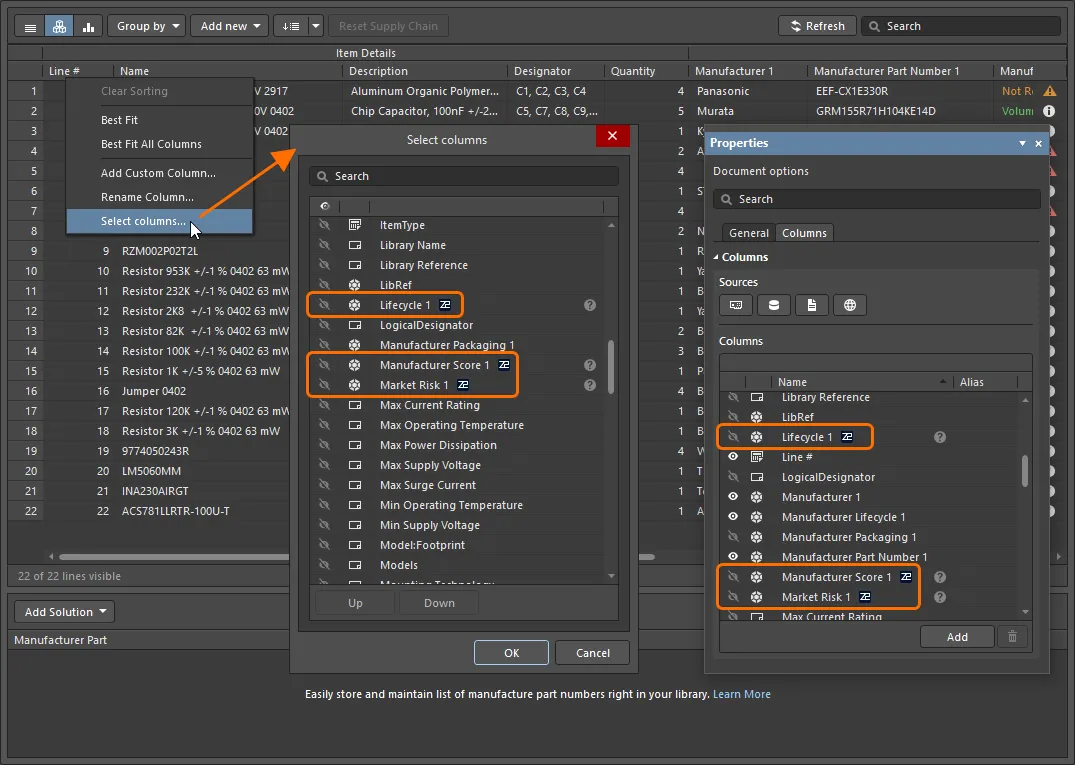Click help icon next to Market Risk 1 in Select columns
The width and height of the screenshot is (1075, 765).
[x=590, y=385]
